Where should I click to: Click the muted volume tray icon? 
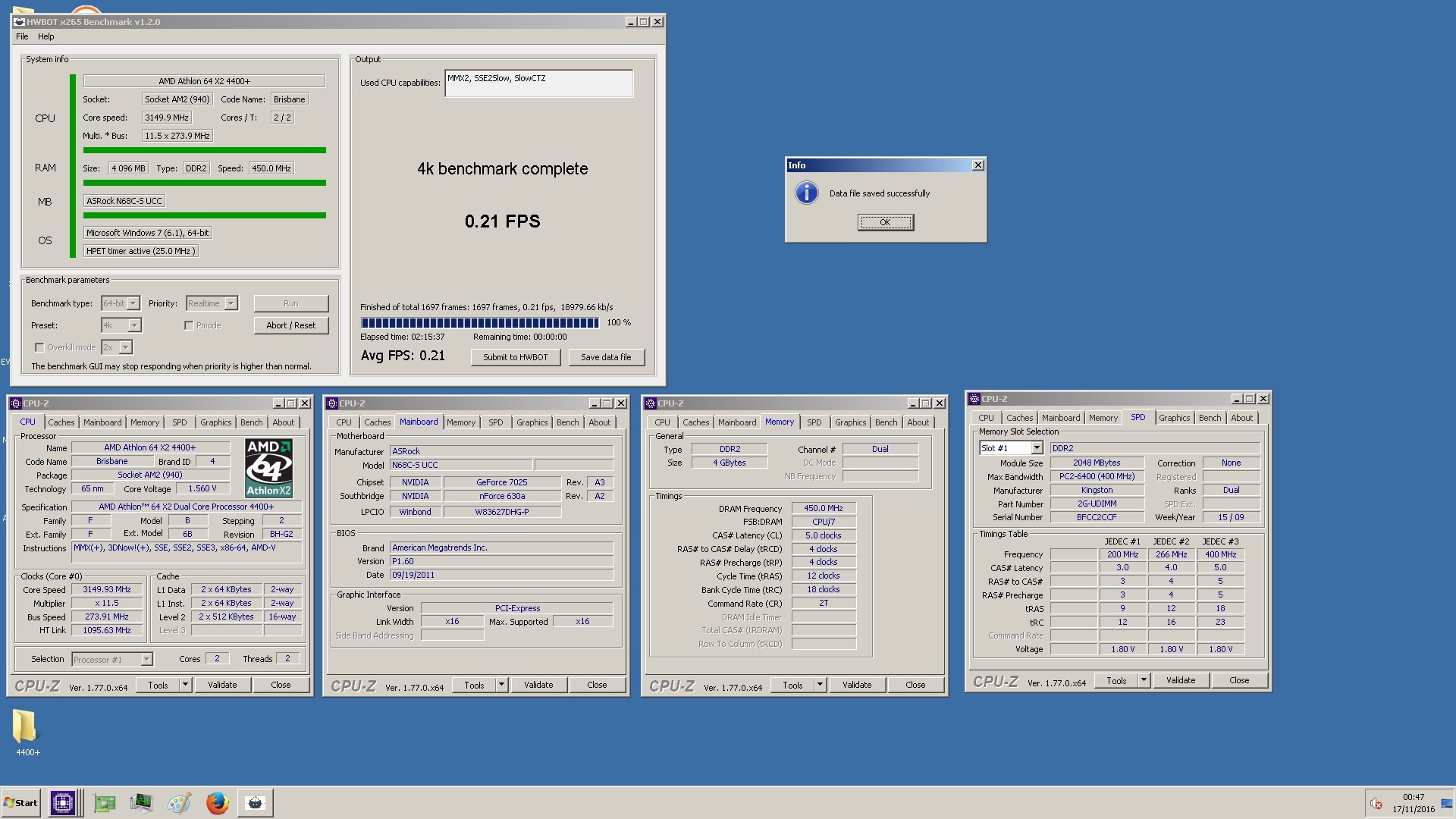point(1376,804)
